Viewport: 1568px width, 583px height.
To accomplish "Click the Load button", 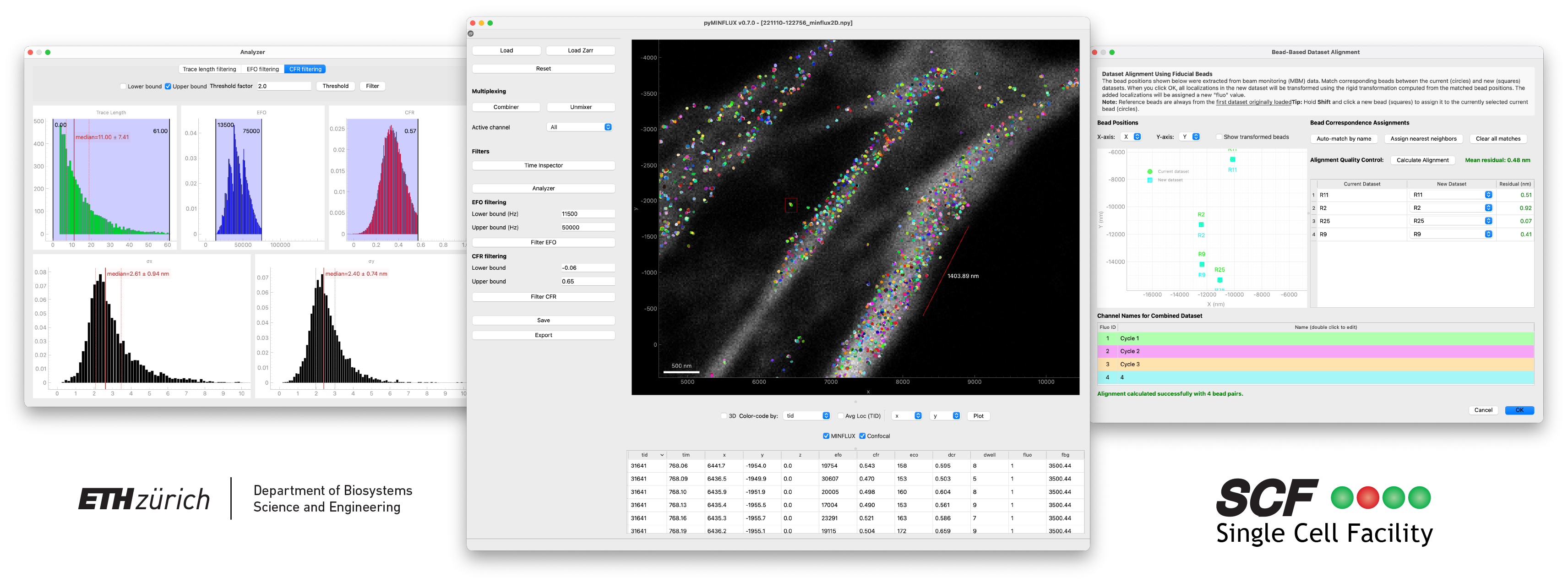I will pyautogui.click(x=506, y=50).
